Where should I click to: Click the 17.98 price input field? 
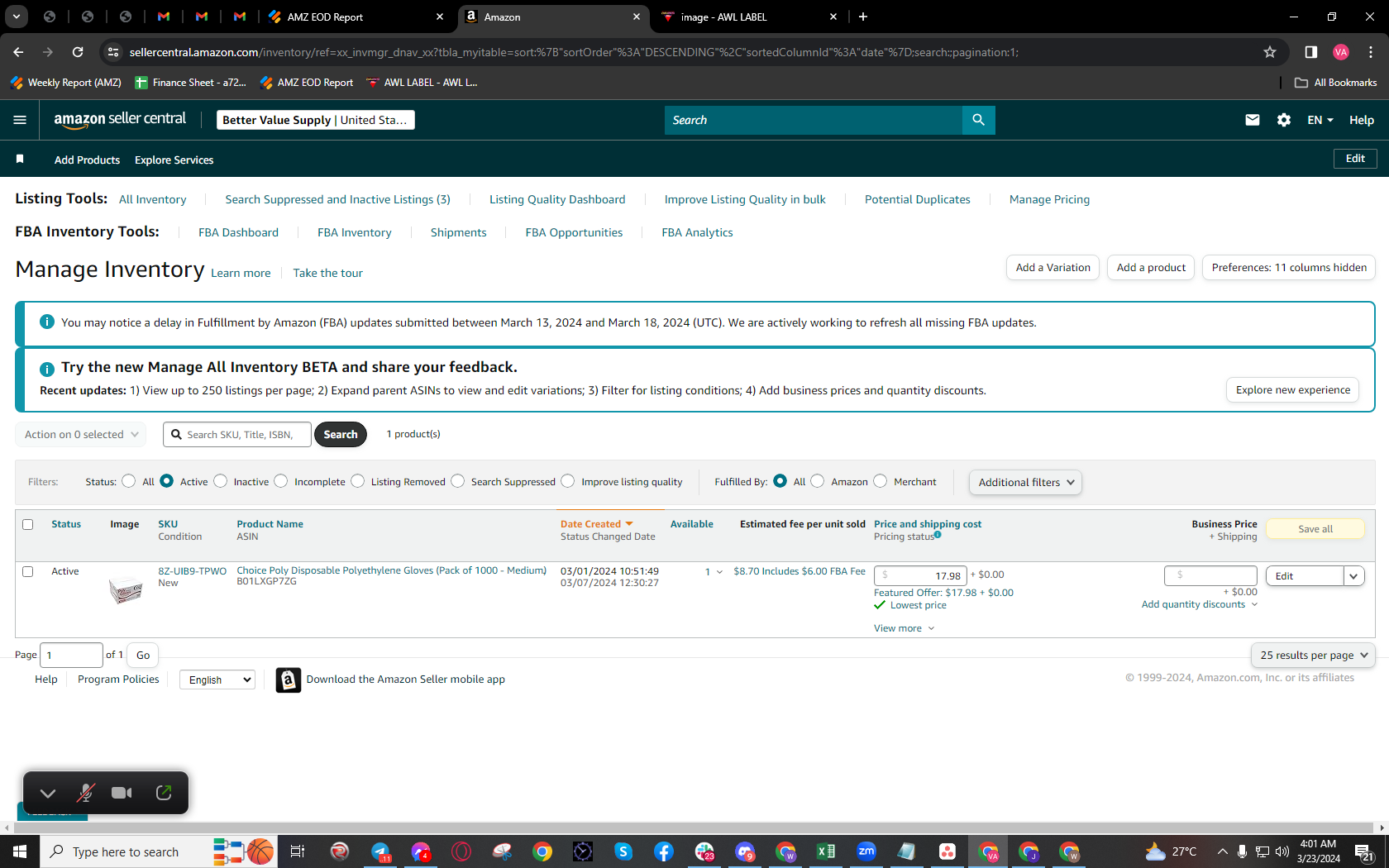tap(920, 575)
